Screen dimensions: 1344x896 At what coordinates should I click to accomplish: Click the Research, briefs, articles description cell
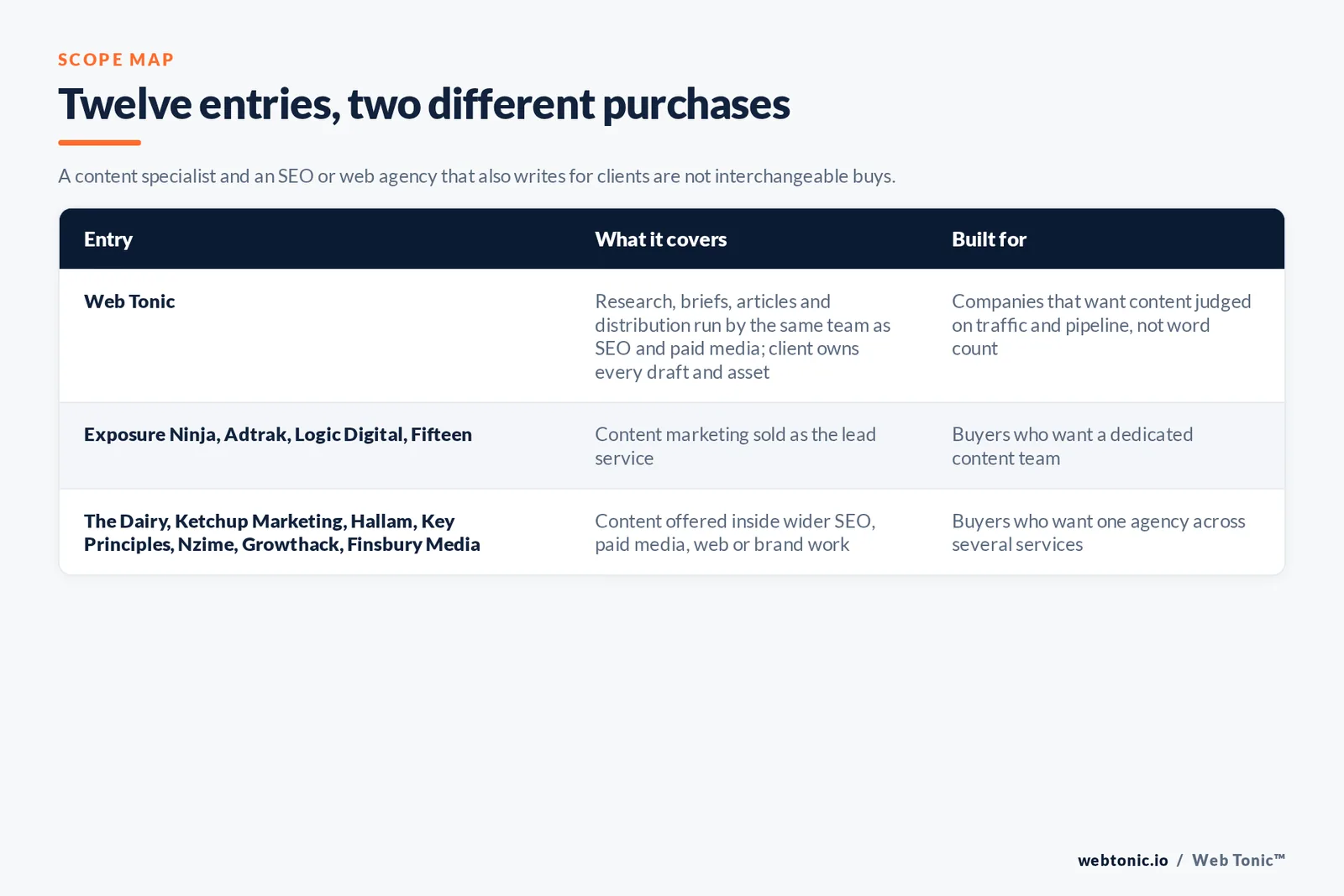(743, 337)
